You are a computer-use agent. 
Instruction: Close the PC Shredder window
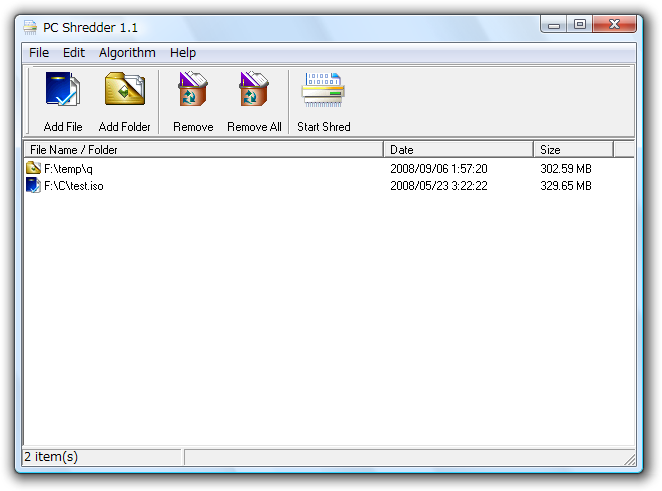[x=614, y=24]
